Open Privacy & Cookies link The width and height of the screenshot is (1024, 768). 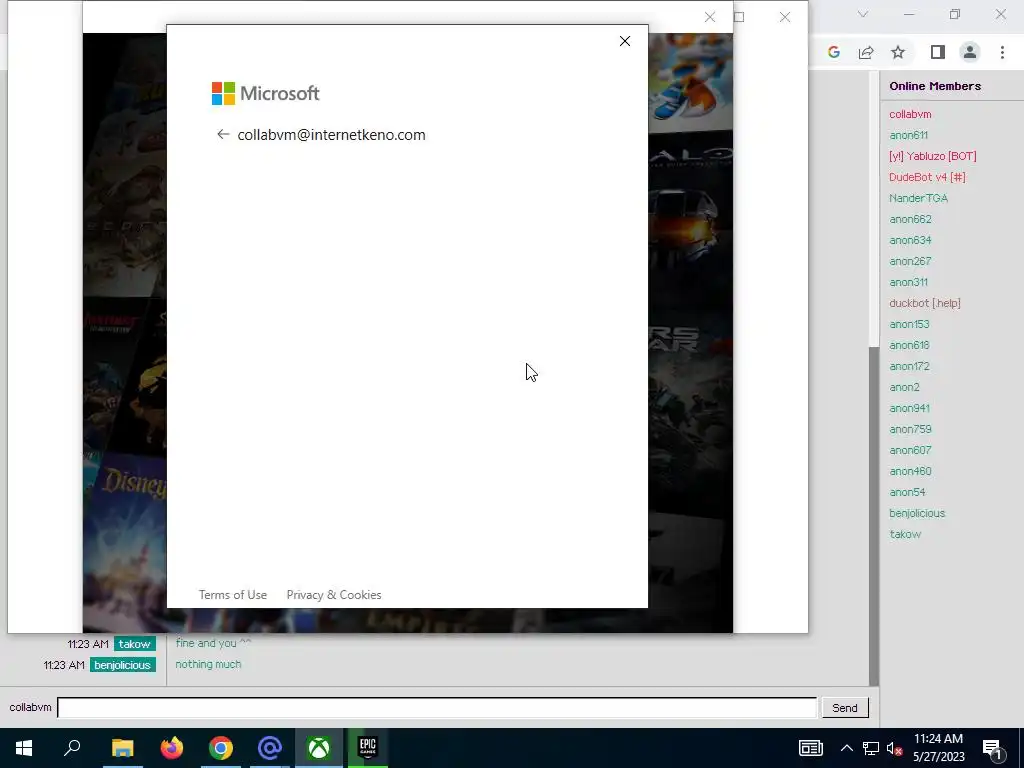coord(334,595)
